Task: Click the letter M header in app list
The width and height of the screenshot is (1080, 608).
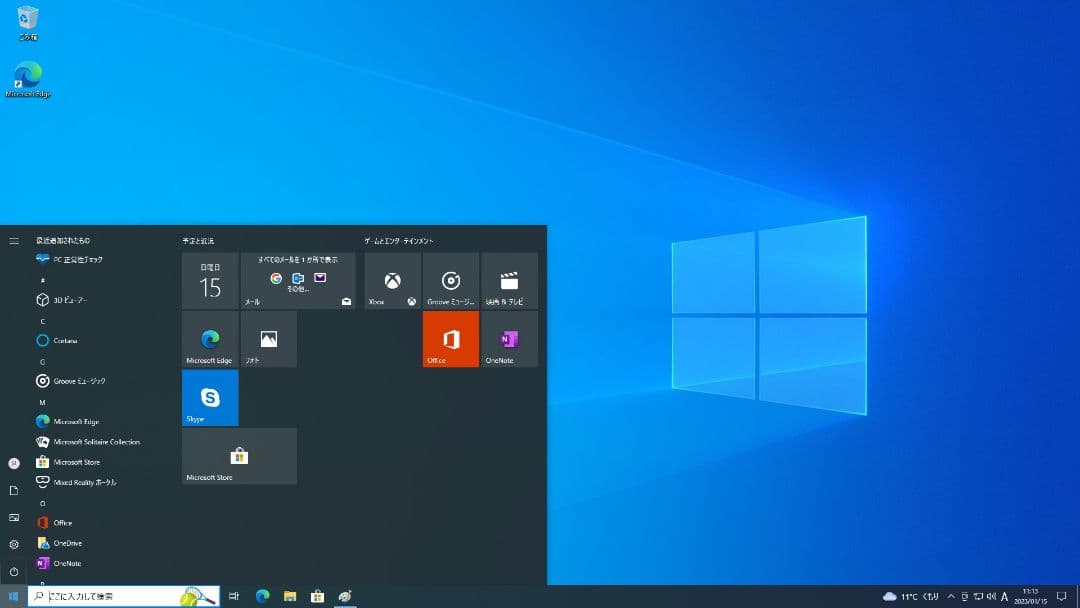Action: pyautogui.click(x=42, y=402)
